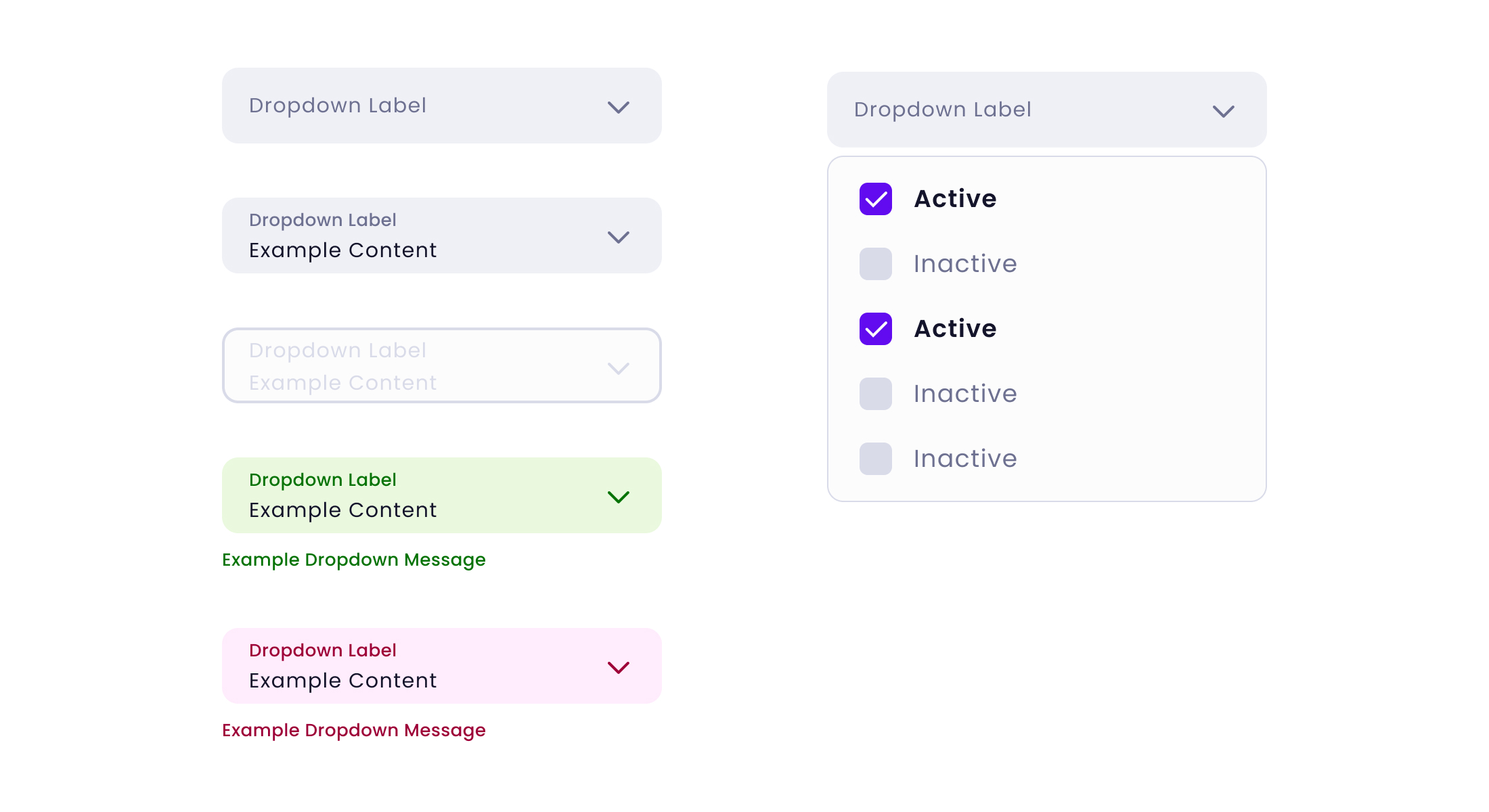Click the green chevron arrow icon
The image size is (1489, 812).
618,497
